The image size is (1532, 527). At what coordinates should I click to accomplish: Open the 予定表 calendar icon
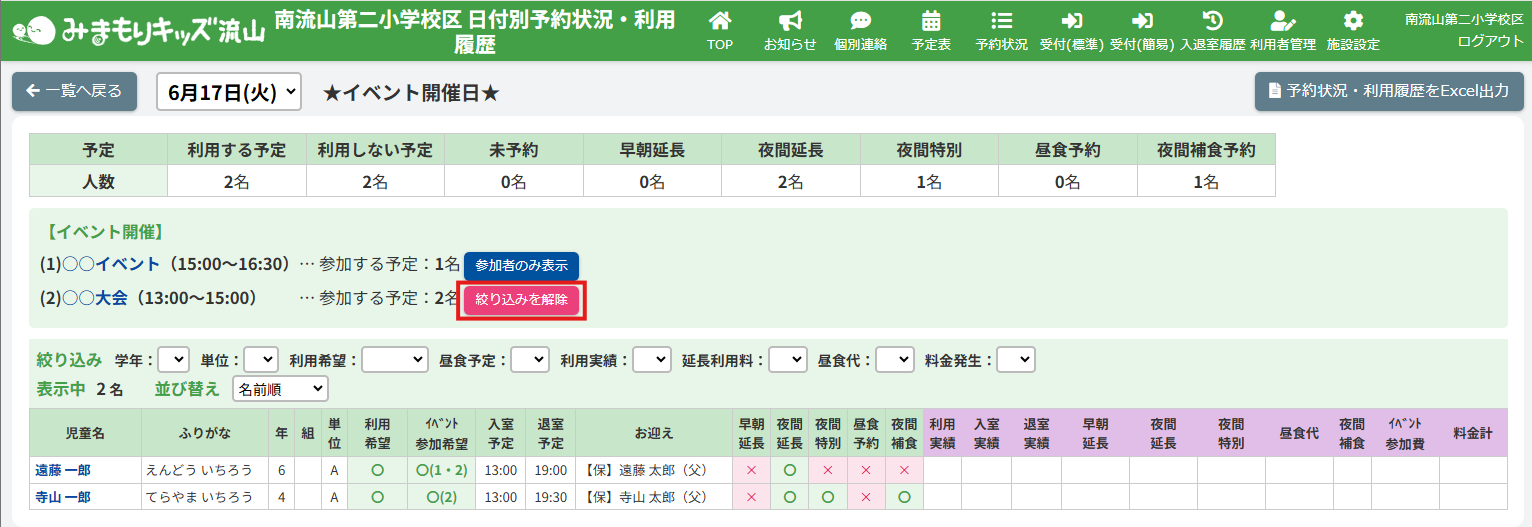(x=931, y=21)
